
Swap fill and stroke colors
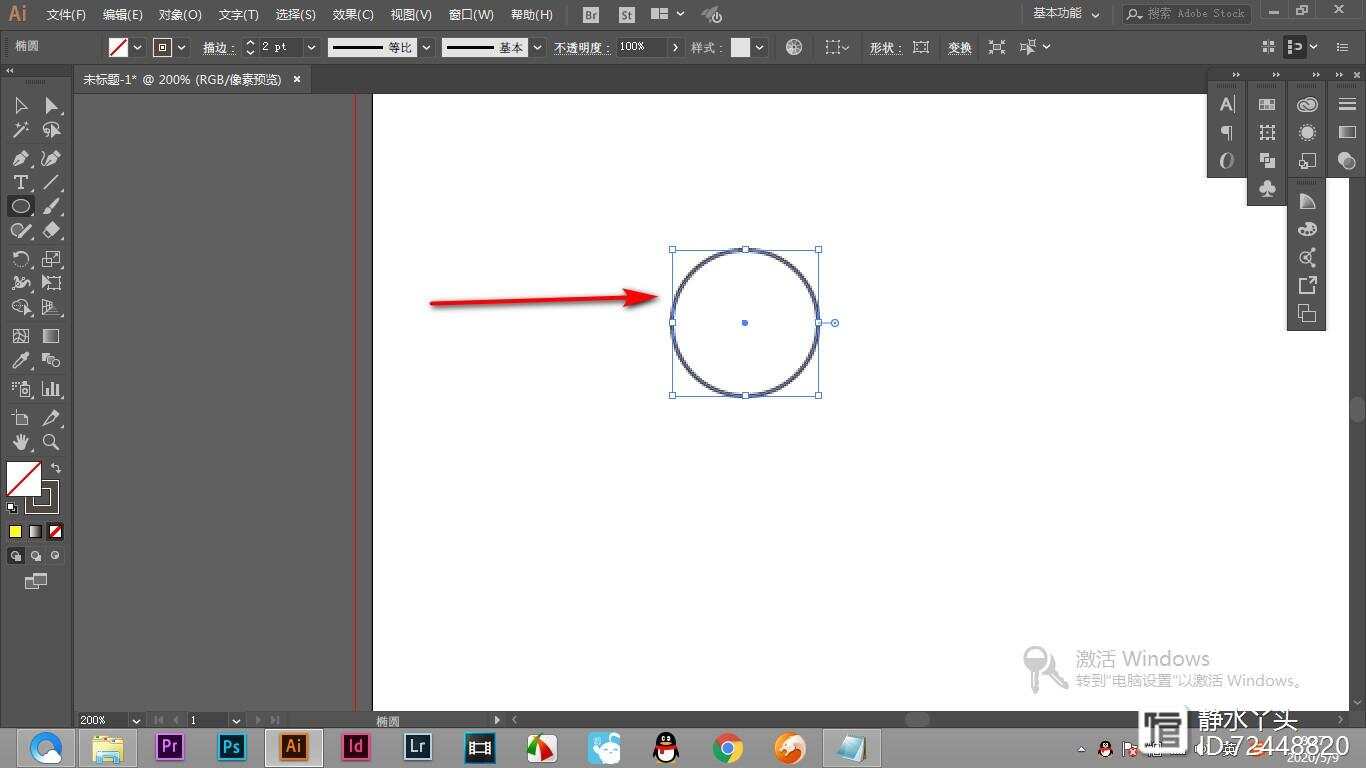pos(56,468)
